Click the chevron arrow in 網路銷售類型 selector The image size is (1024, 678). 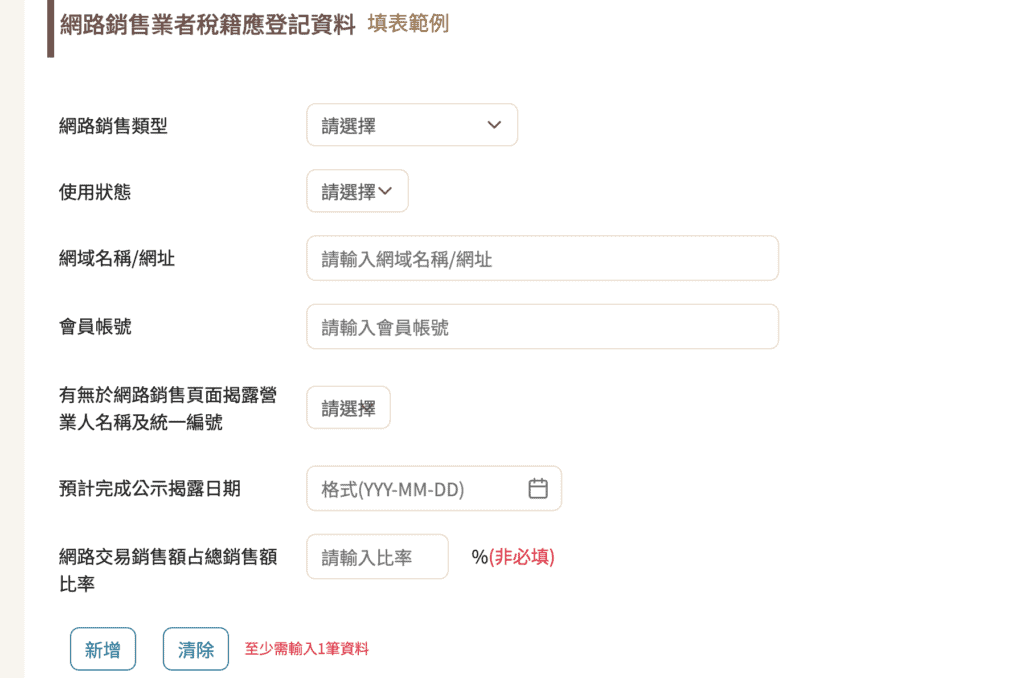coord(494,125)
